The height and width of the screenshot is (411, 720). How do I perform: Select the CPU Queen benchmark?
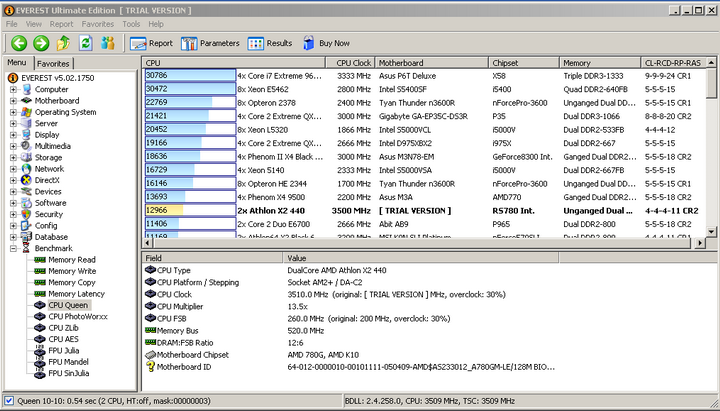[68, 305]
